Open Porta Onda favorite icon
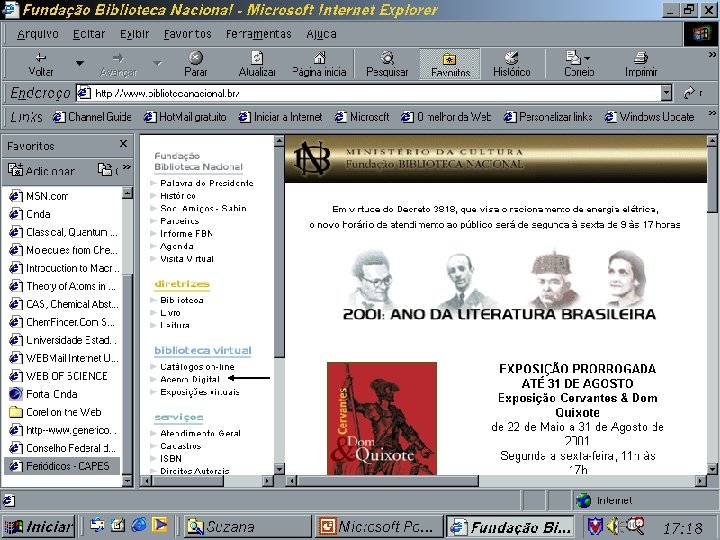 point(16,394)
